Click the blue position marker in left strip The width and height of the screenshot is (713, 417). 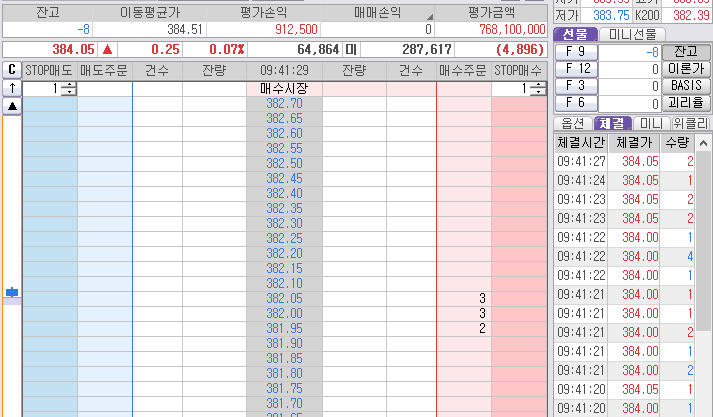point(12,292)
